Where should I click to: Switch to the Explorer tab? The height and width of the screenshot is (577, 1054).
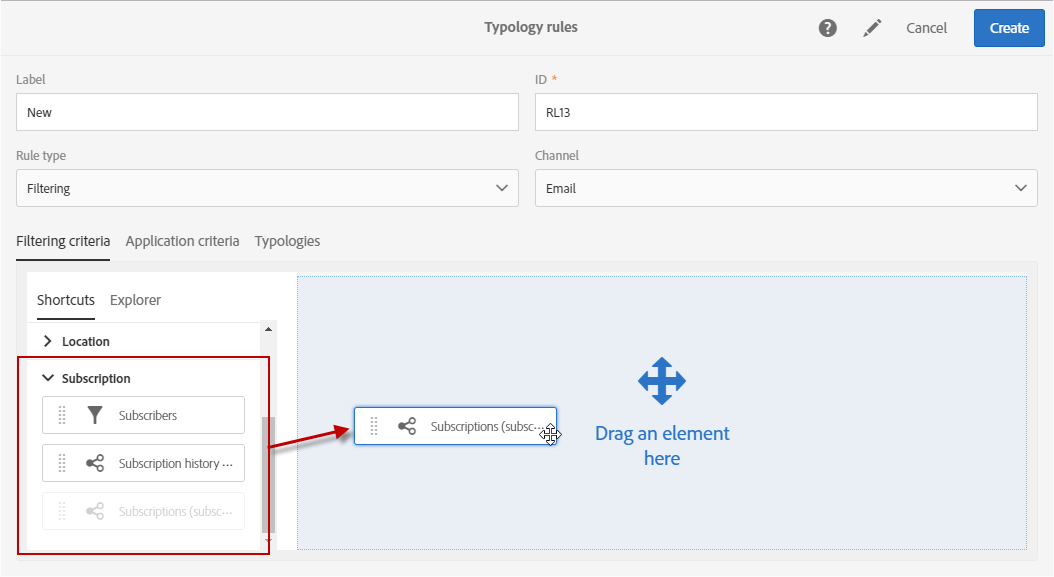click(x=135, y=300)
